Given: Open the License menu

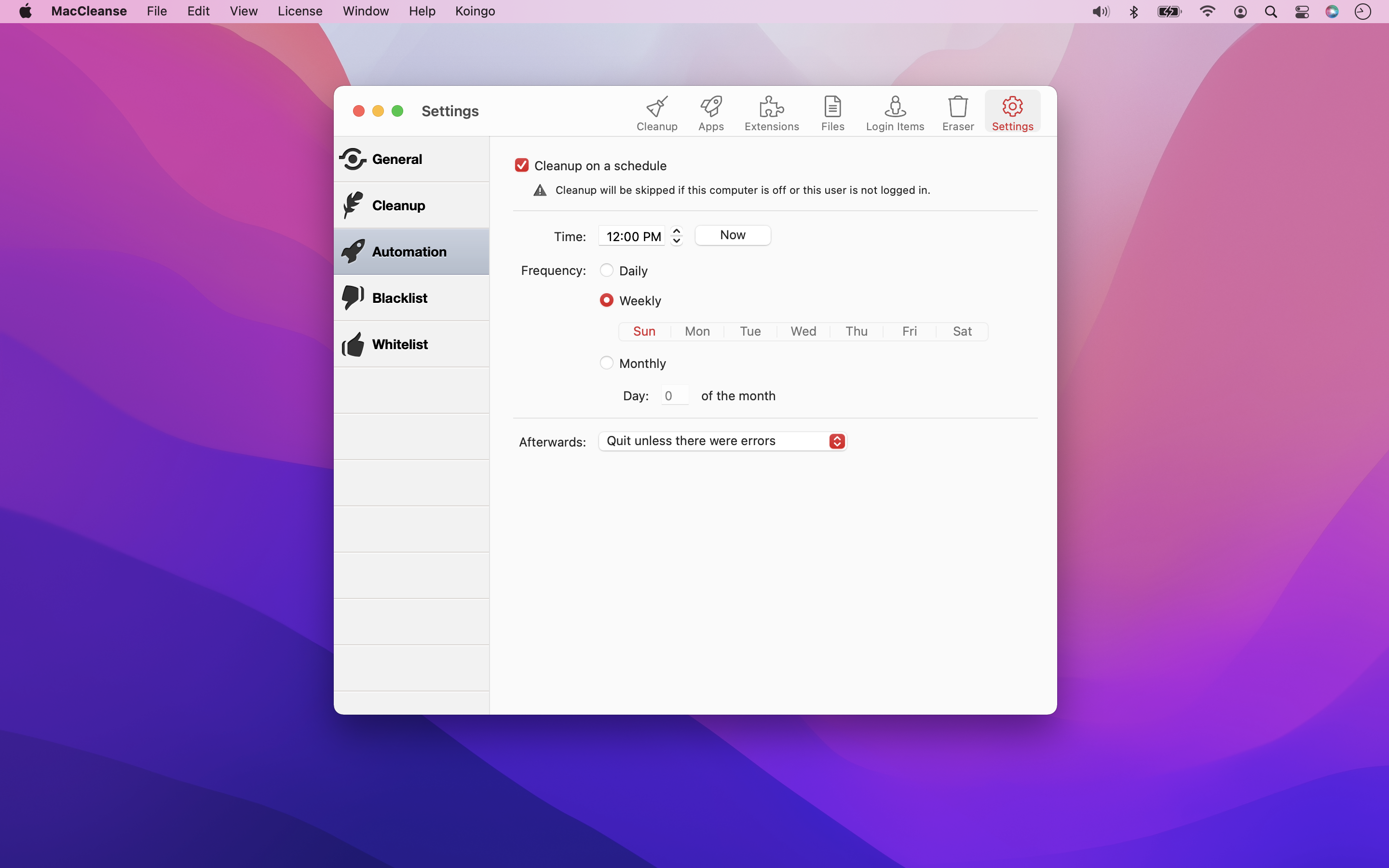Looking at the screenshot, I should click(x=300, y=12).
